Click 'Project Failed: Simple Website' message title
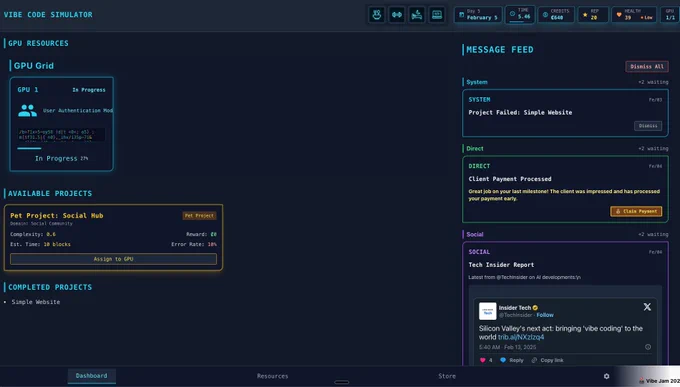 point(520,112)
